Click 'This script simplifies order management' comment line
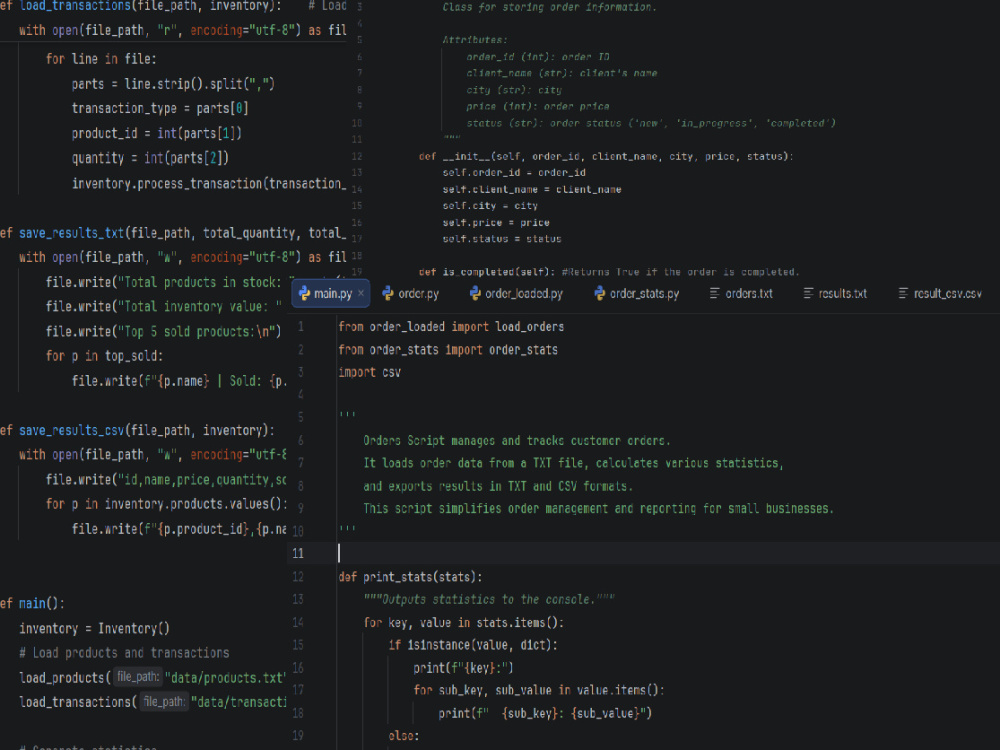 (598, 508)
